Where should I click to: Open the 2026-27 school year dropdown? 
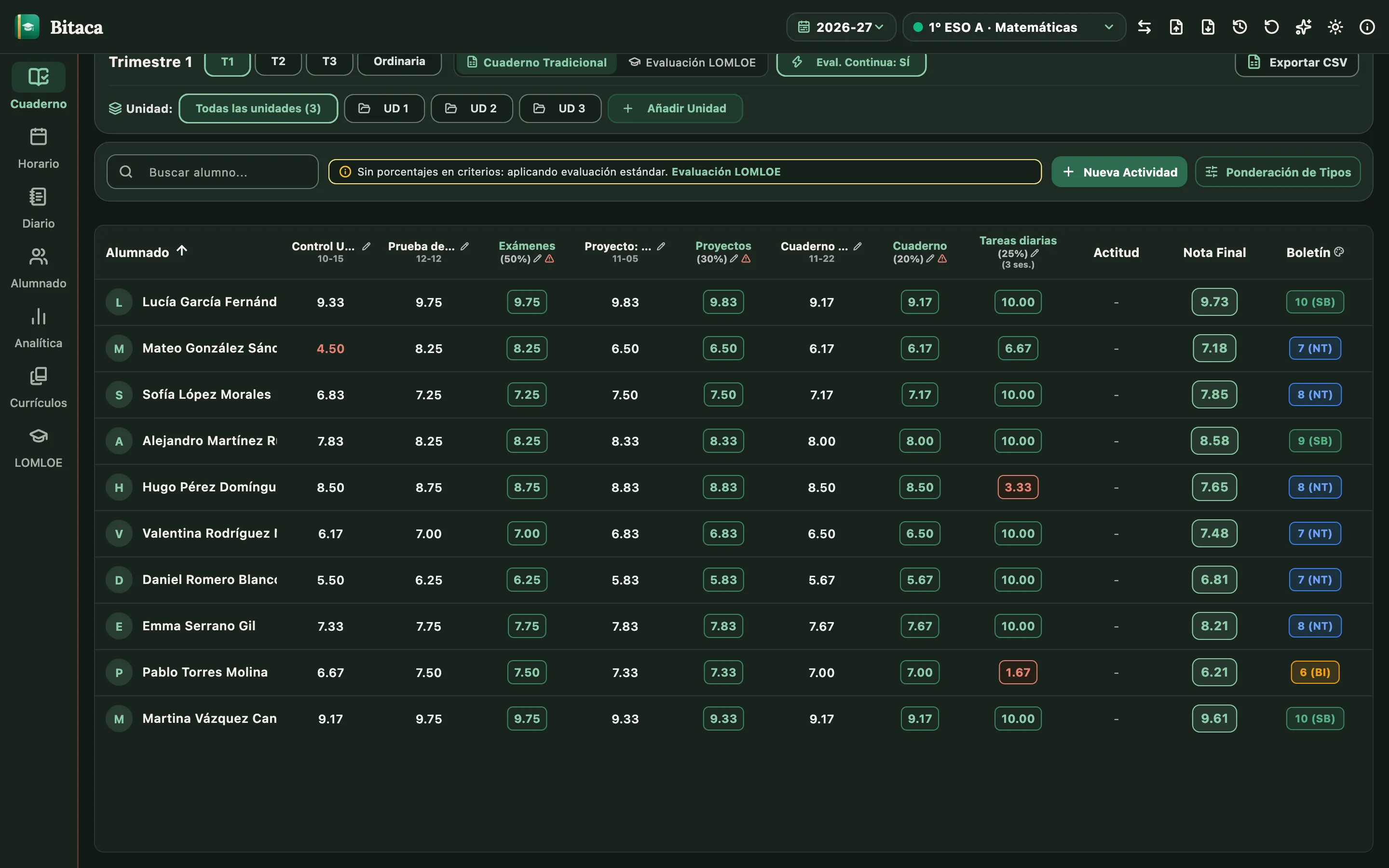[x=841, y=27]
